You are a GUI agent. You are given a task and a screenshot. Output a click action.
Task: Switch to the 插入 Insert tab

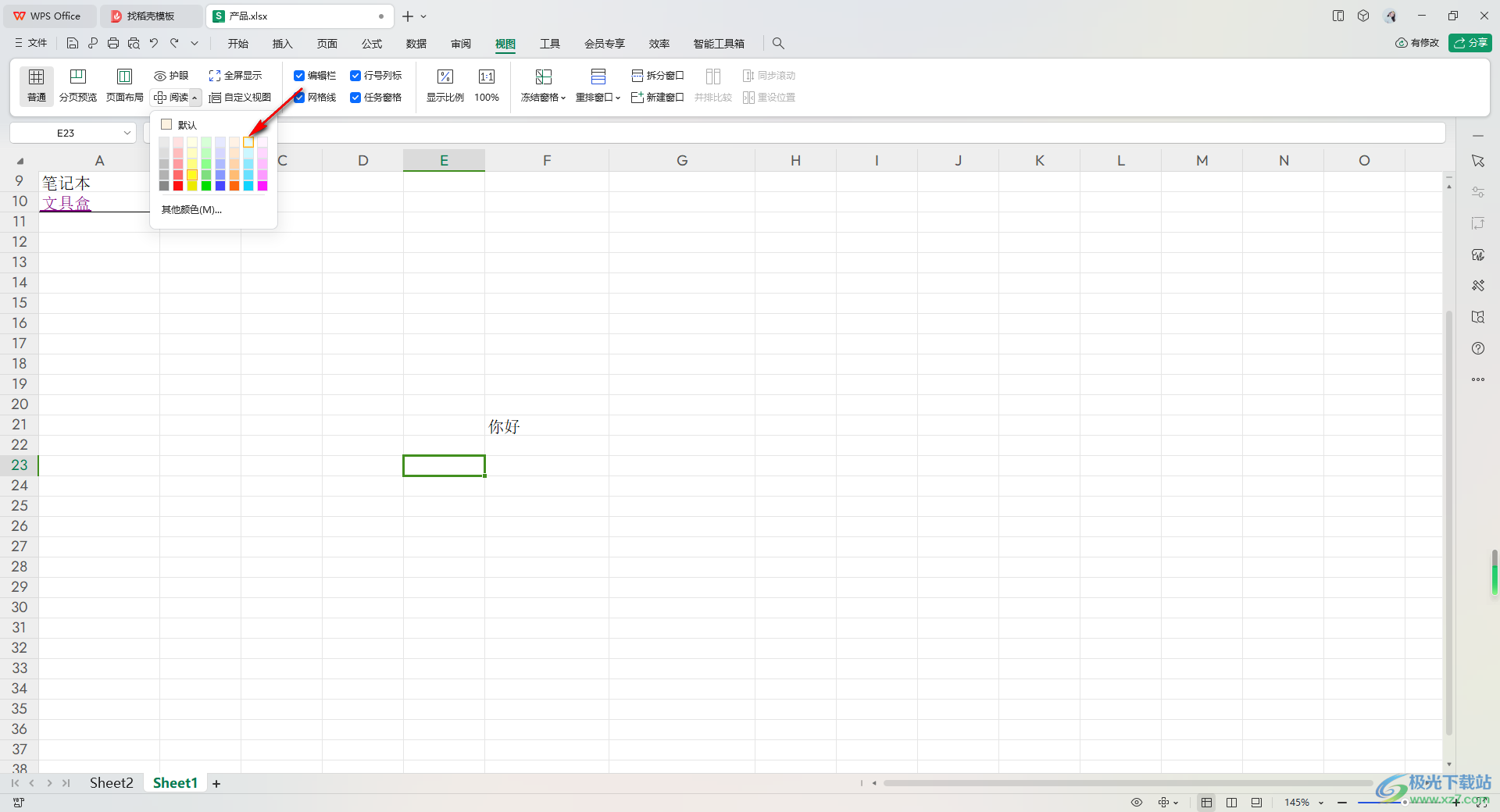click(282, 44)
